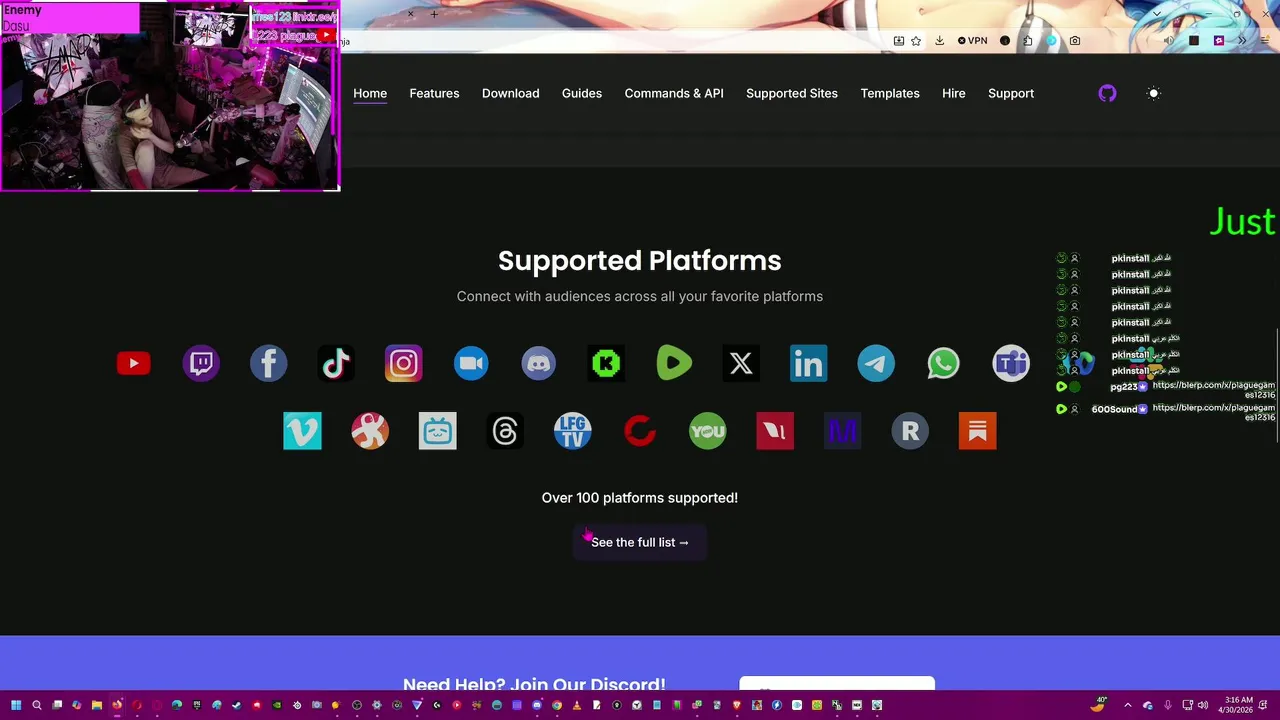Viewport: 1280px width, 720px height.
Task: Click the Bilibili platform icon
Action: coord(437,431)
